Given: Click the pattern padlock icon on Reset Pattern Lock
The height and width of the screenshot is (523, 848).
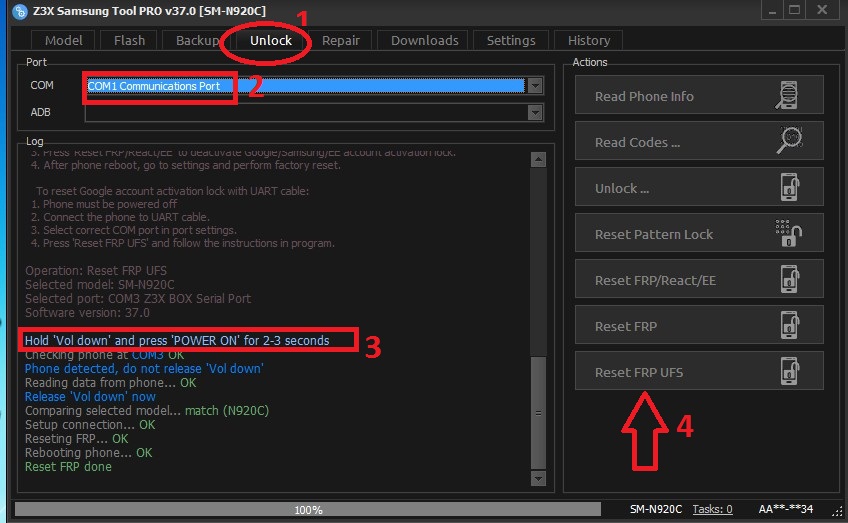Looking at the screenshot, I should pyautogui.click(x=789, y=233).
